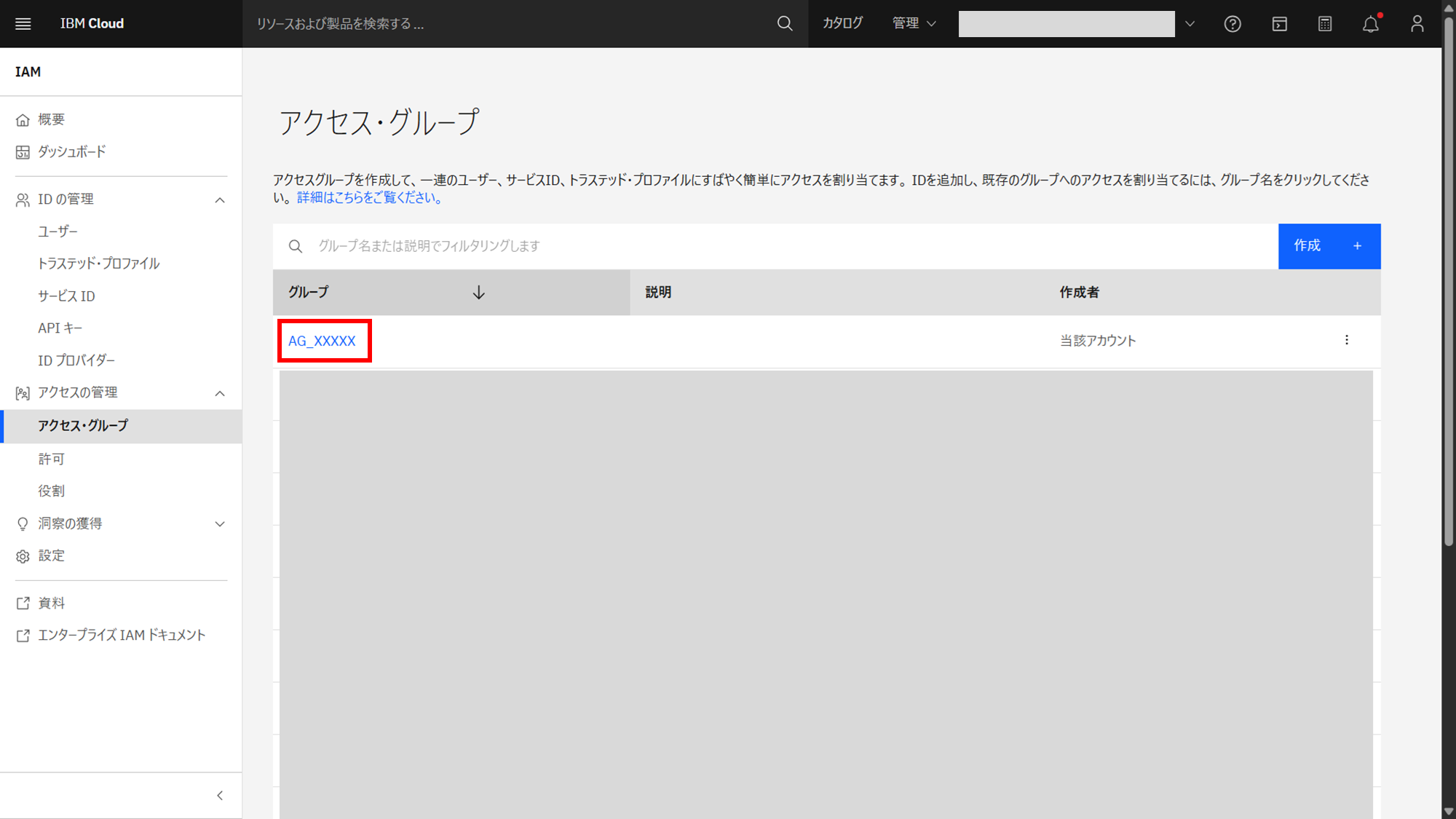Open the hamburger navigation menu
This screenshot has height=819, width=1456.
[x=23, y=23]
